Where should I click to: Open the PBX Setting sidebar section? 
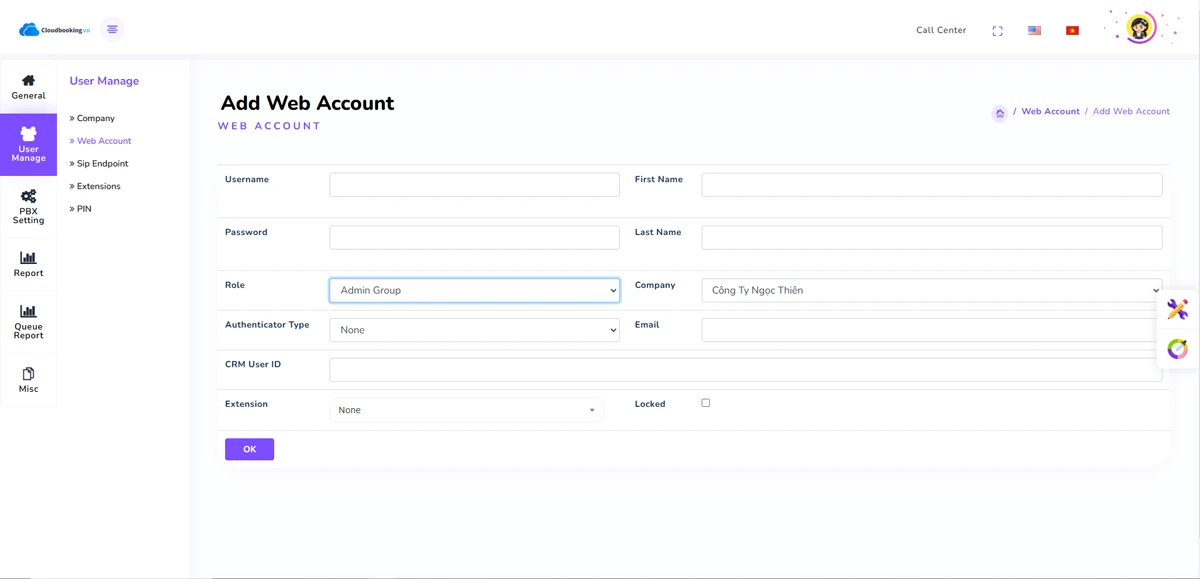point(28,206)
